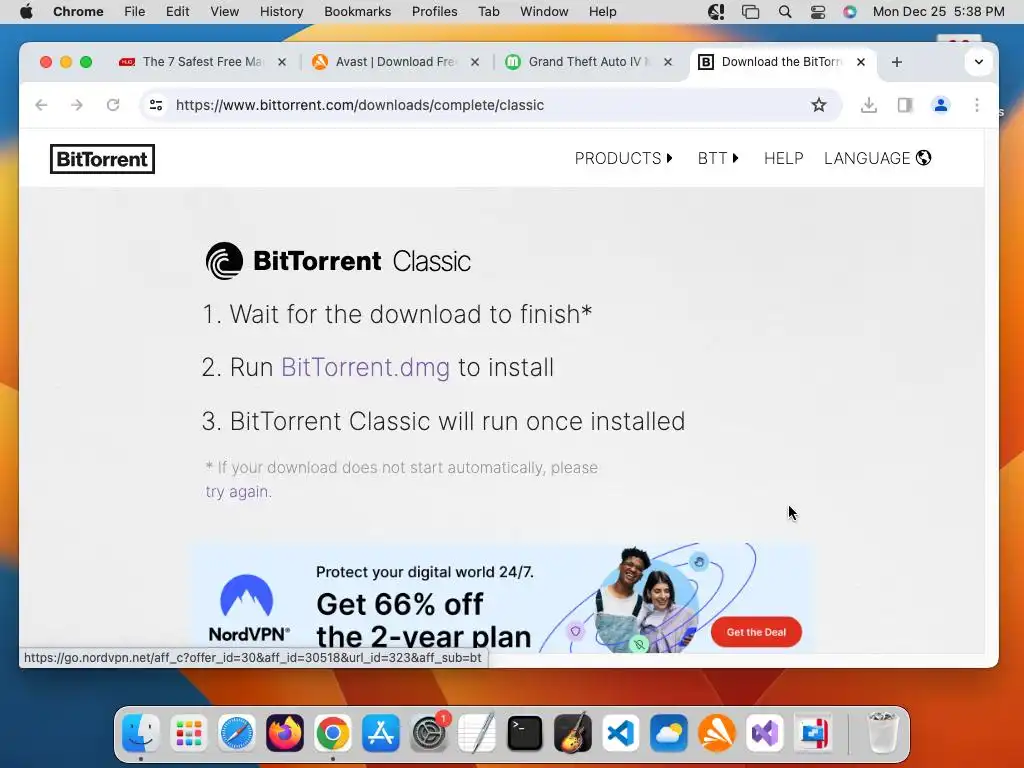This screenshot has width=1024, height=768.
Task: Switch to the Grand Theft Auto IV tab
Action: [589, 62]
